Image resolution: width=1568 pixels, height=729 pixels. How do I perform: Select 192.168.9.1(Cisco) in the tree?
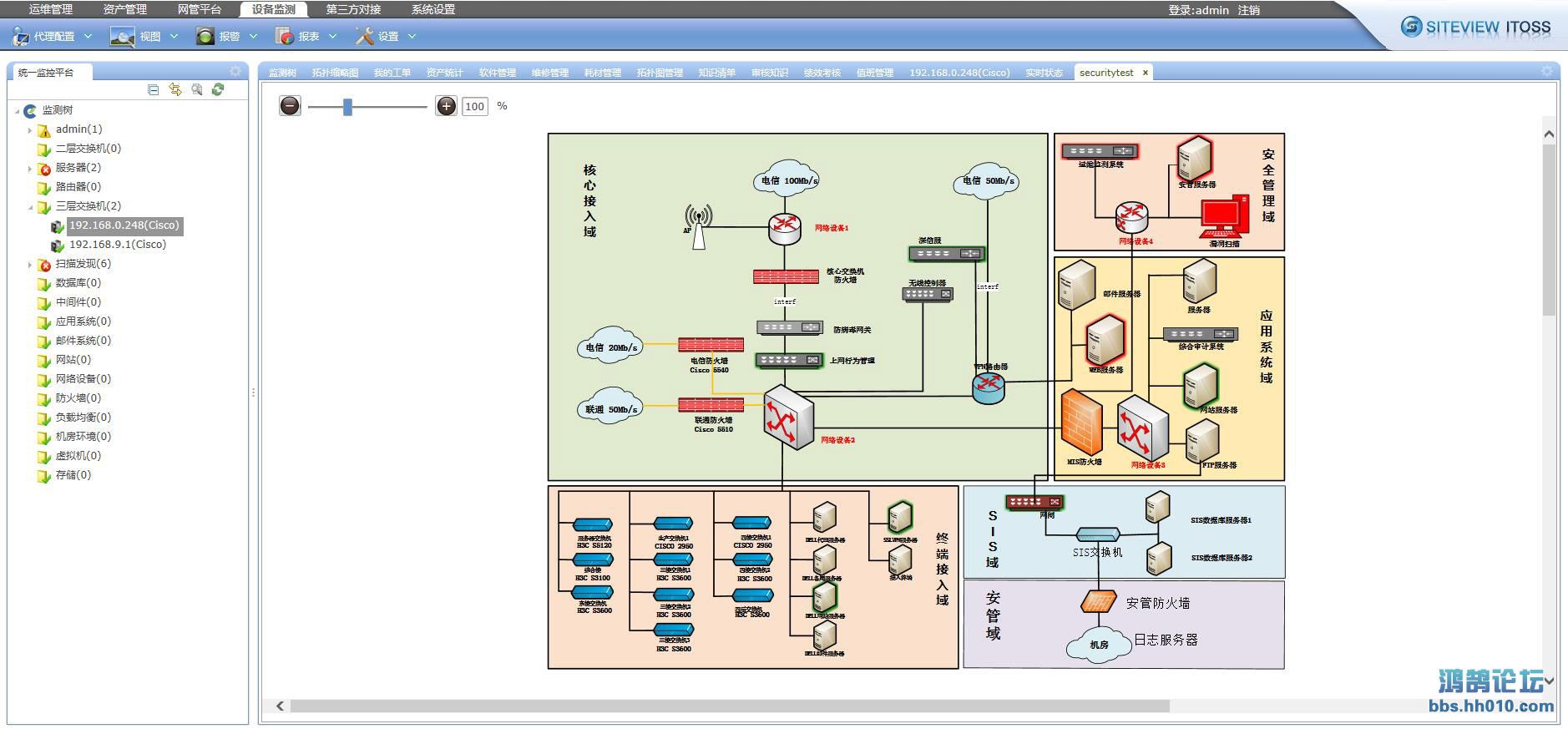(x=117, y=245)
